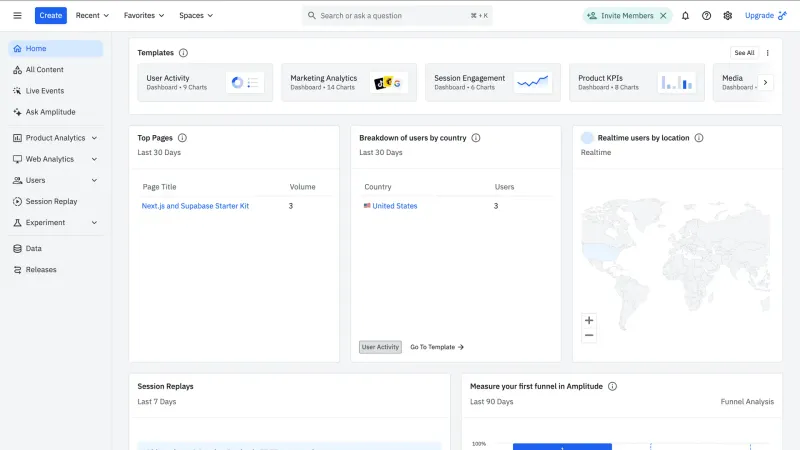
Task: Open the United States country link
Action: tap(394, 206)
